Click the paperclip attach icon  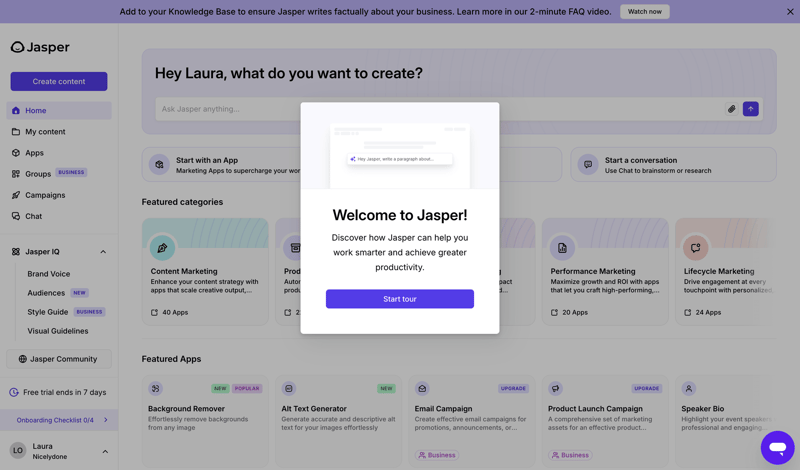coord(732,109)
